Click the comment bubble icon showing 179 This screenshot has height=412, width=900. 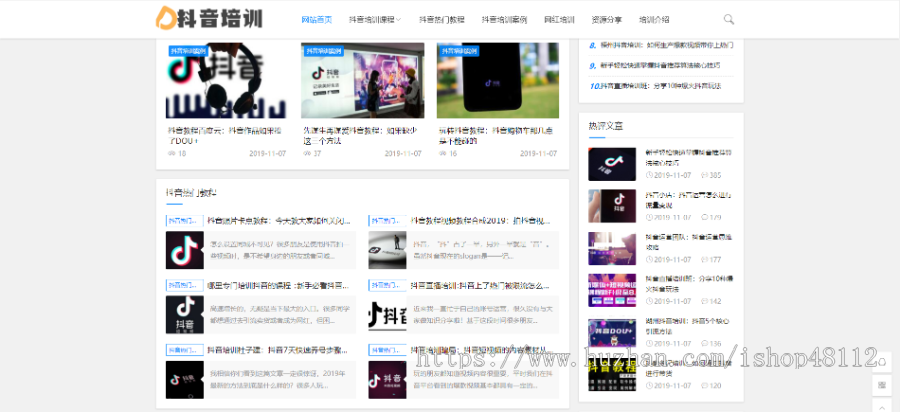704,217
